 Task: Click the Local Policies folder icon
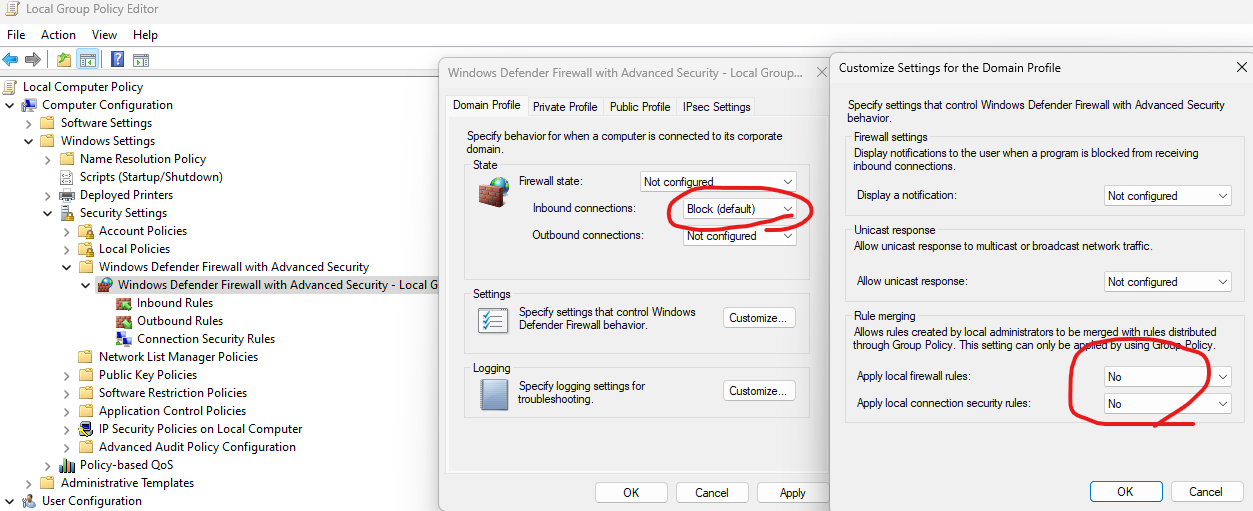(86, 249)
